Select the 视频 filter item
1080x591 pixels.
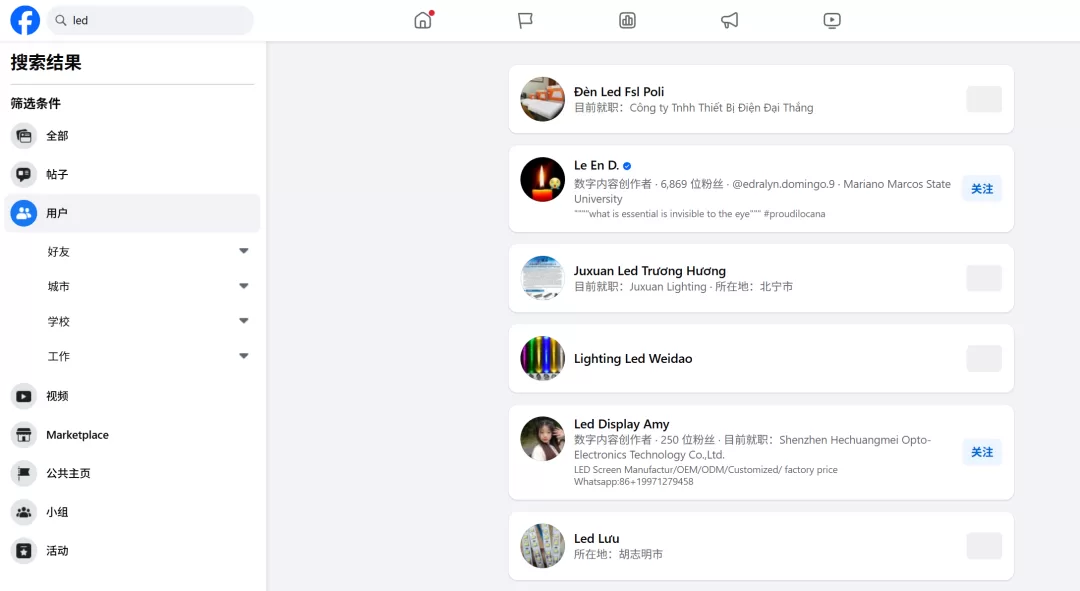point(132,396)
